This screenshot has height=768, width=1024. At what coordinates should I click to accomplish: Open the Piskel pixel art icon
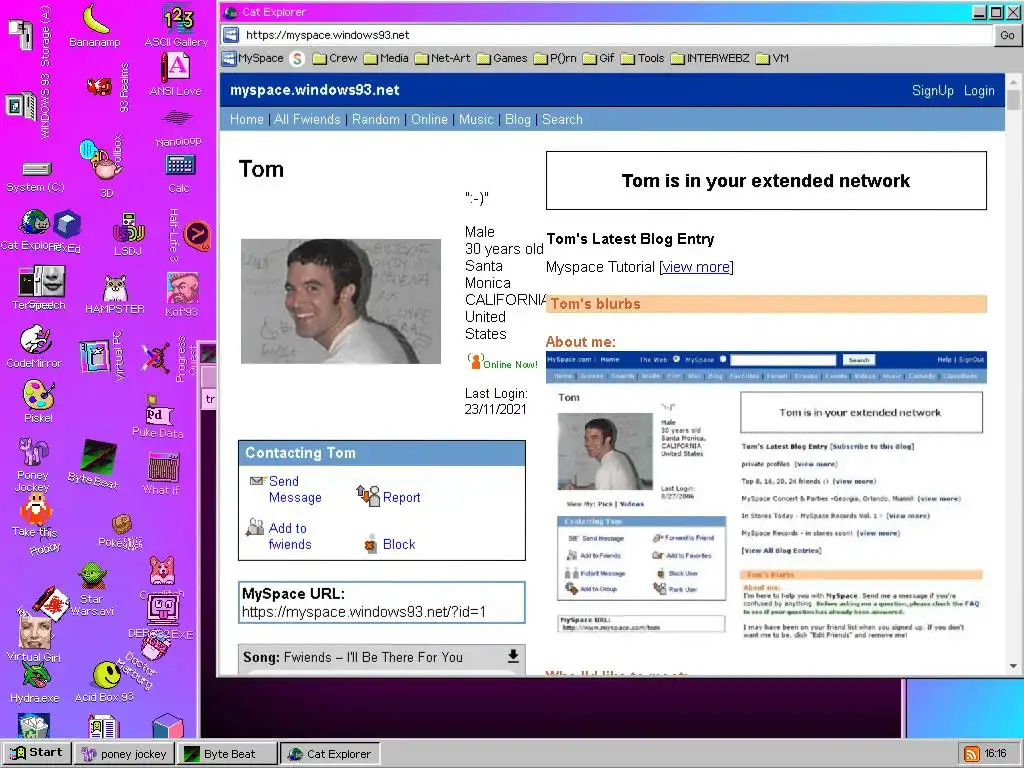tap(38, 401)
